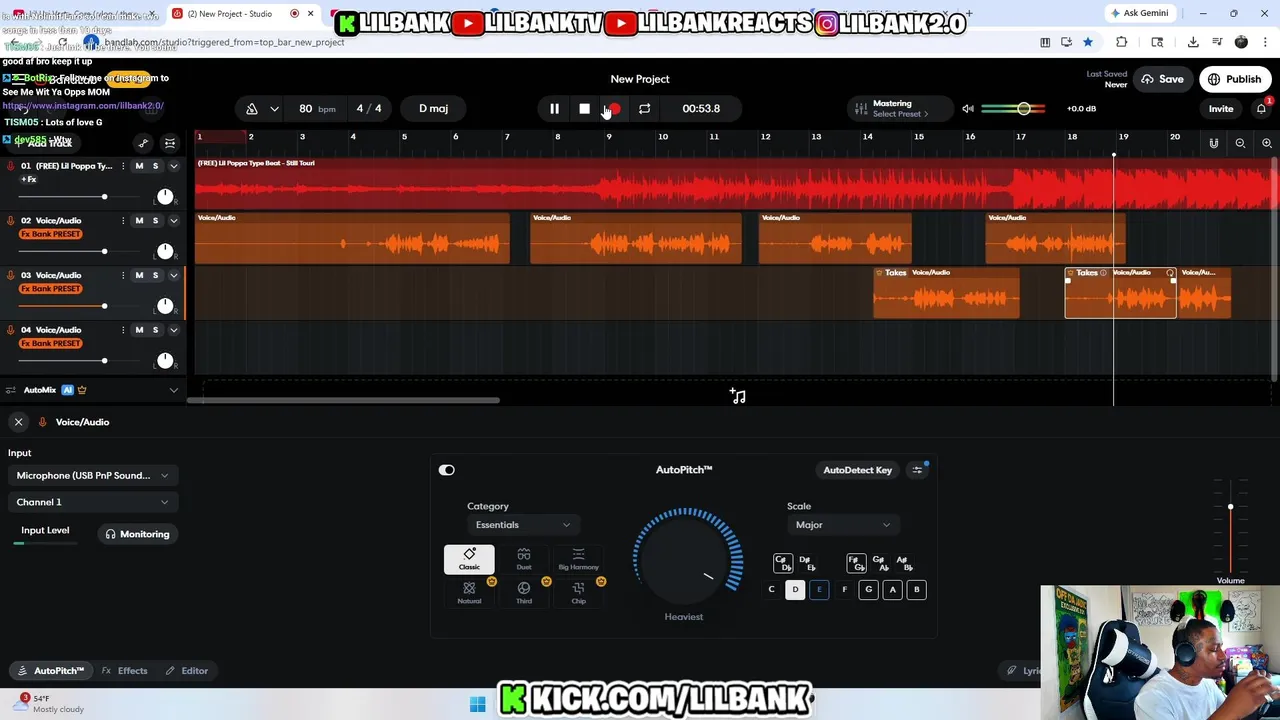The height and width of the screenshot is (720, 1280).
Task: Mute track 03 Voice/Audio
Action: click(139, 275)
